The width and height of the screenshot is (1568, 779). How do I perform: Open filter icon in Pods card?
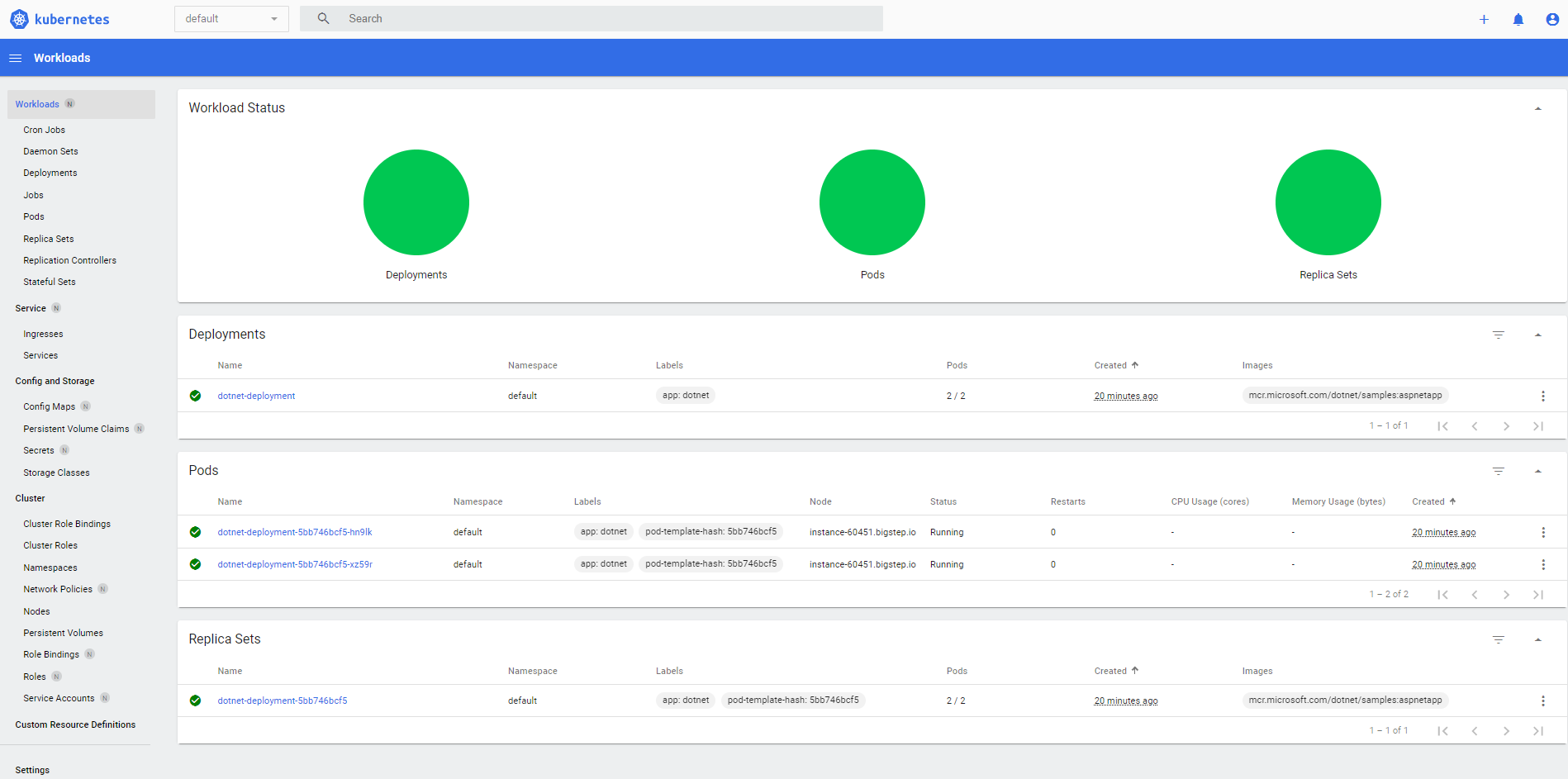[x=1498, y=471]
